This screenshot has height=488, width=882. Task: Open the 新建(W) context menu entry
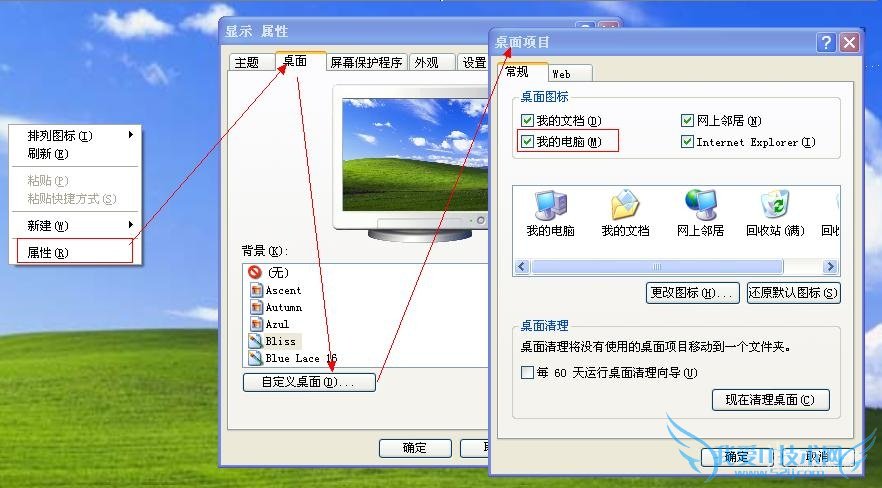[75, 225]
